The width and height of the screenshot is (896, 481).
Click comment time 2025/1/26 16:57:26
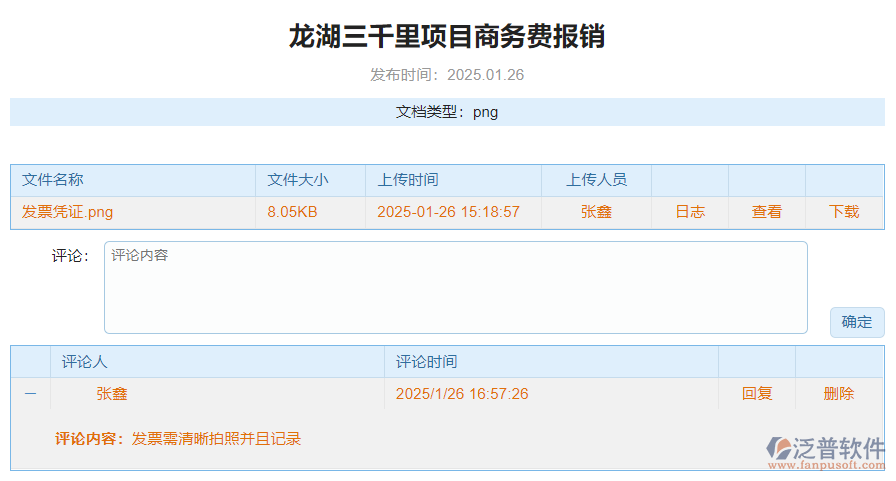pos(462,394)
